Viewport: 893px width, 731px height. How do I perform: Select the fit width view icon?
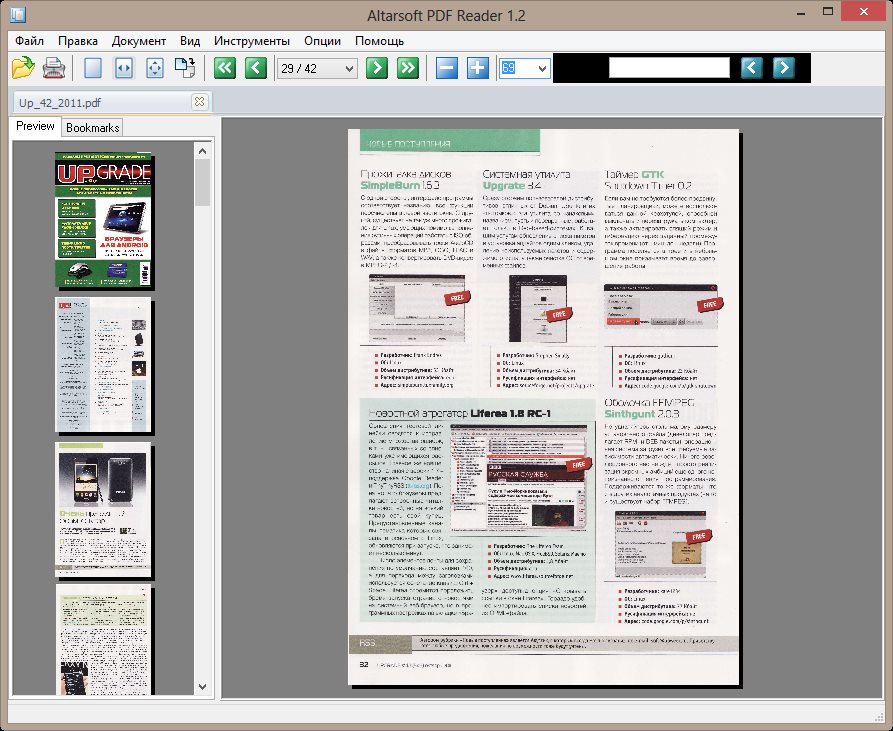point(124,68)
